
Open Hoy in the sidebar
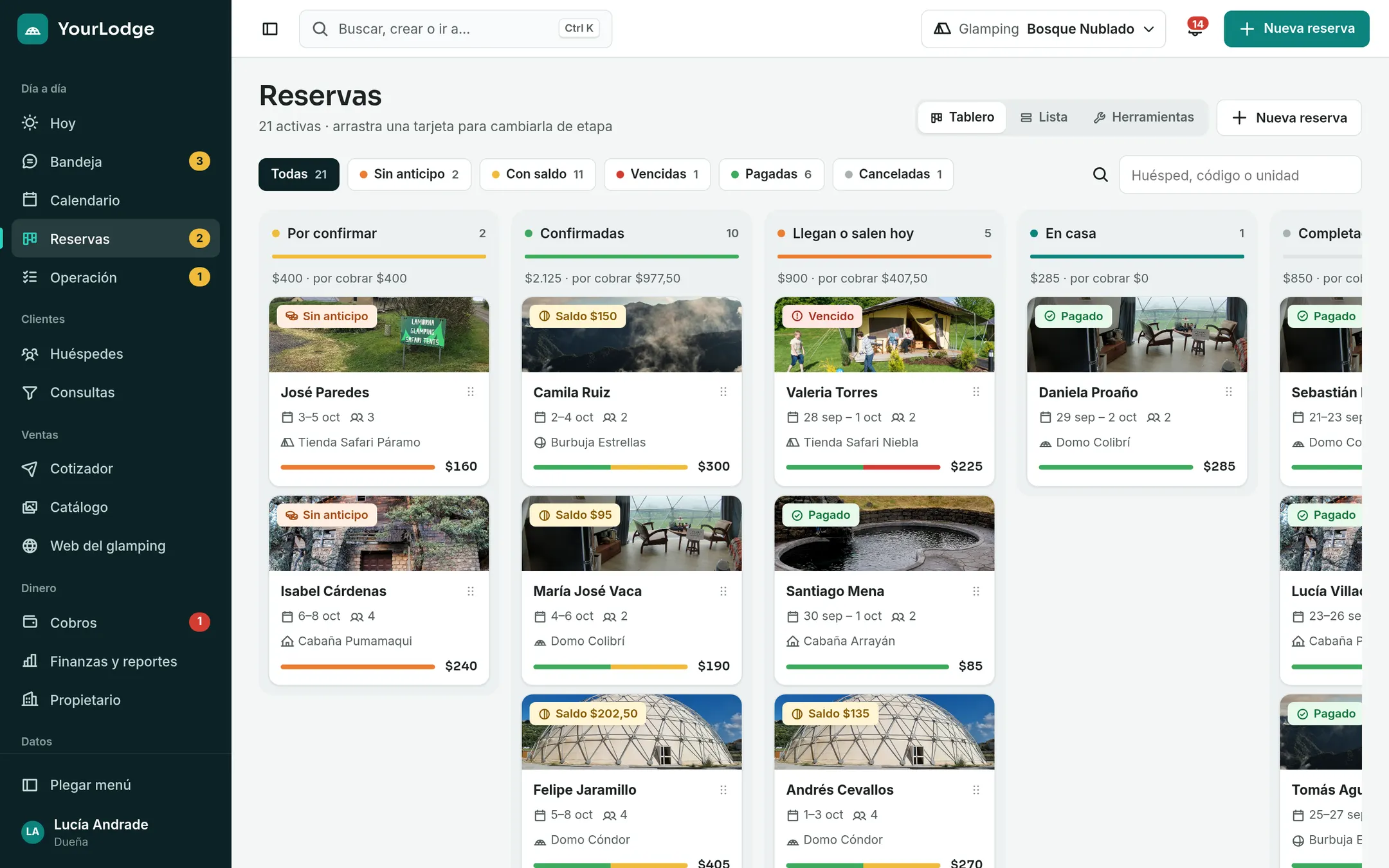[x=116, y=123]
